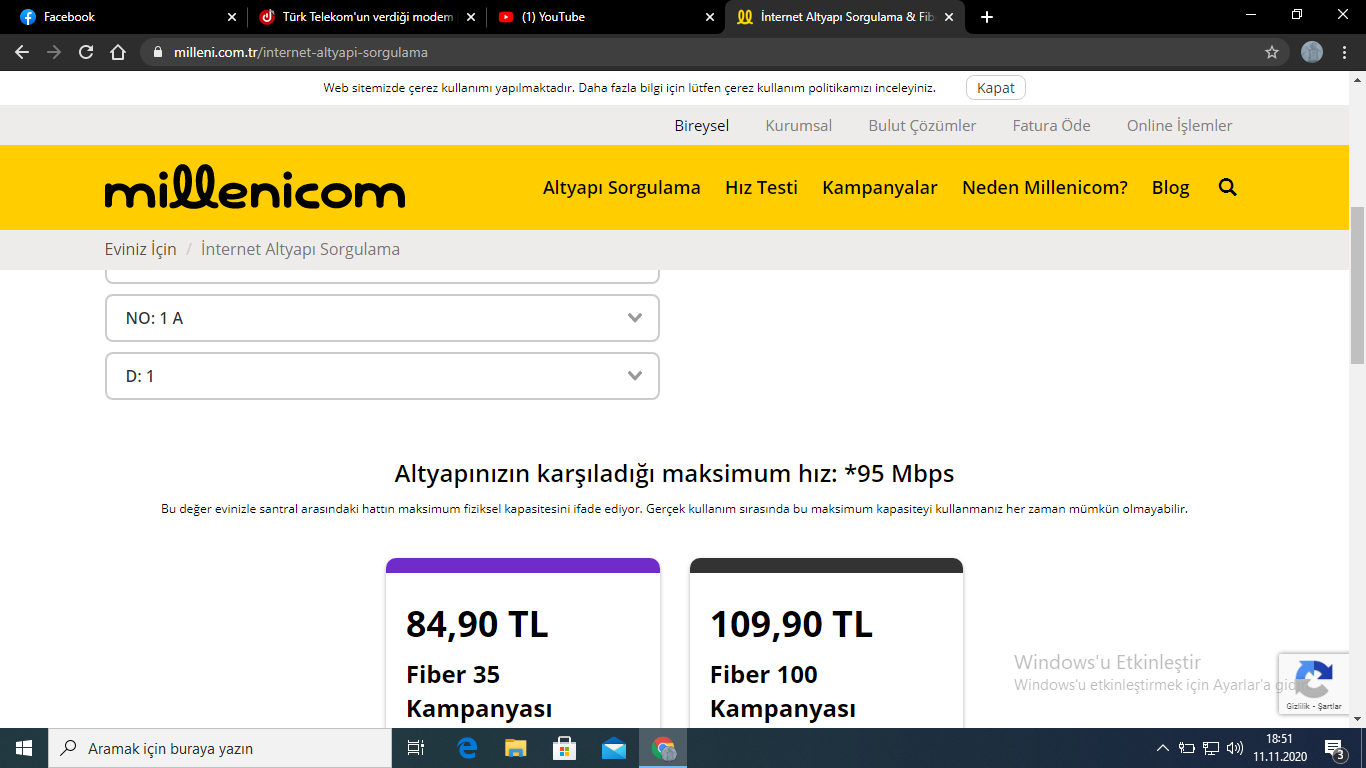Dismiss the cookie notice with Kapat
This screenshot has width=1366, height=768.
(996, 88)
